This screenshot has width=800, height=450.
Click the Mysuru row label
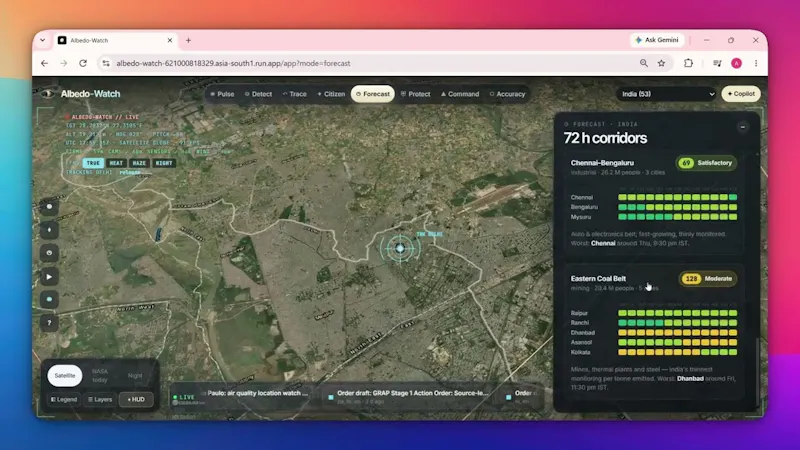(x=581, y=217)
